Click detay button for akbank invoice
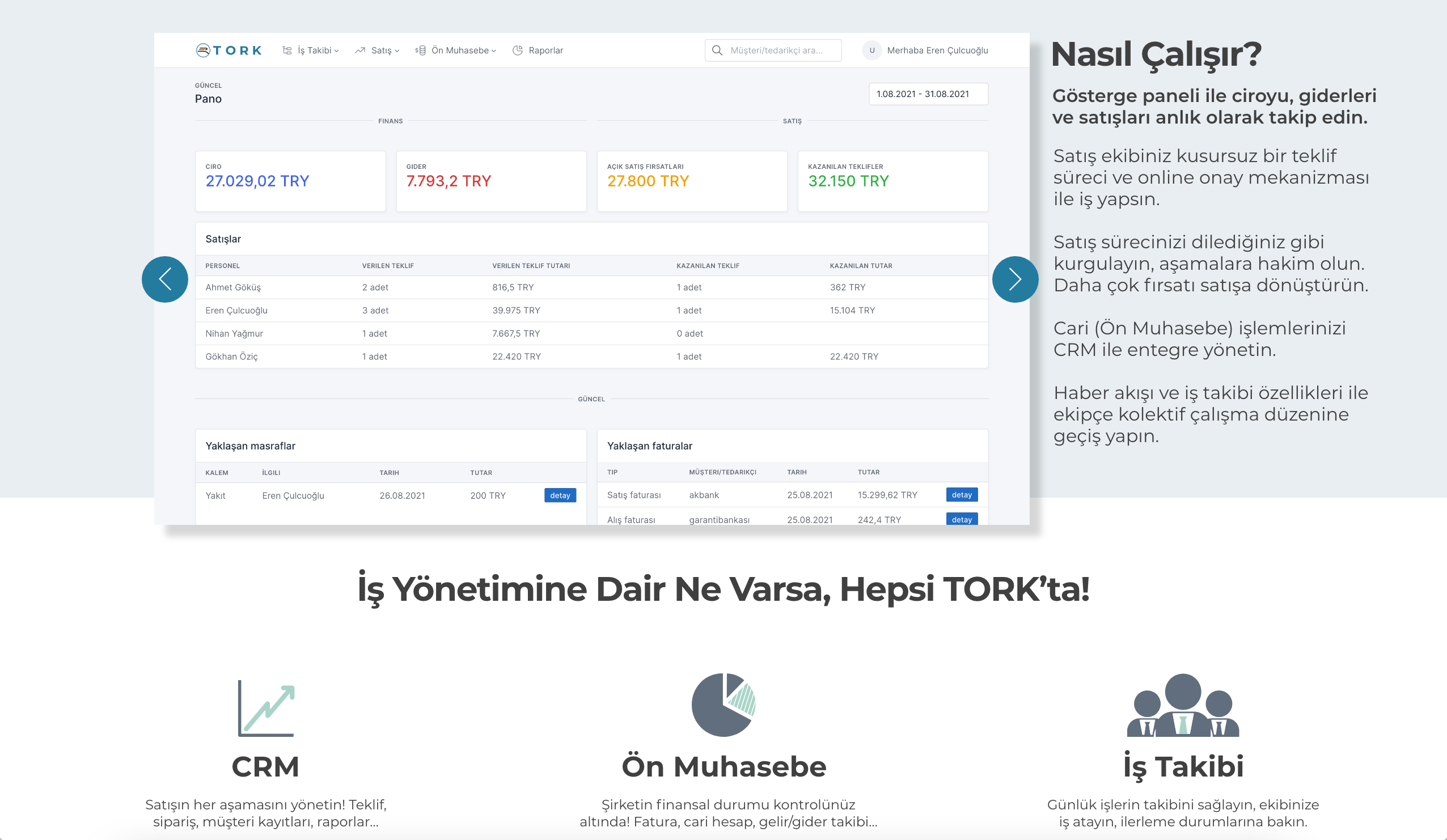The image size is (1447, 840). click(x=962, y=495)
